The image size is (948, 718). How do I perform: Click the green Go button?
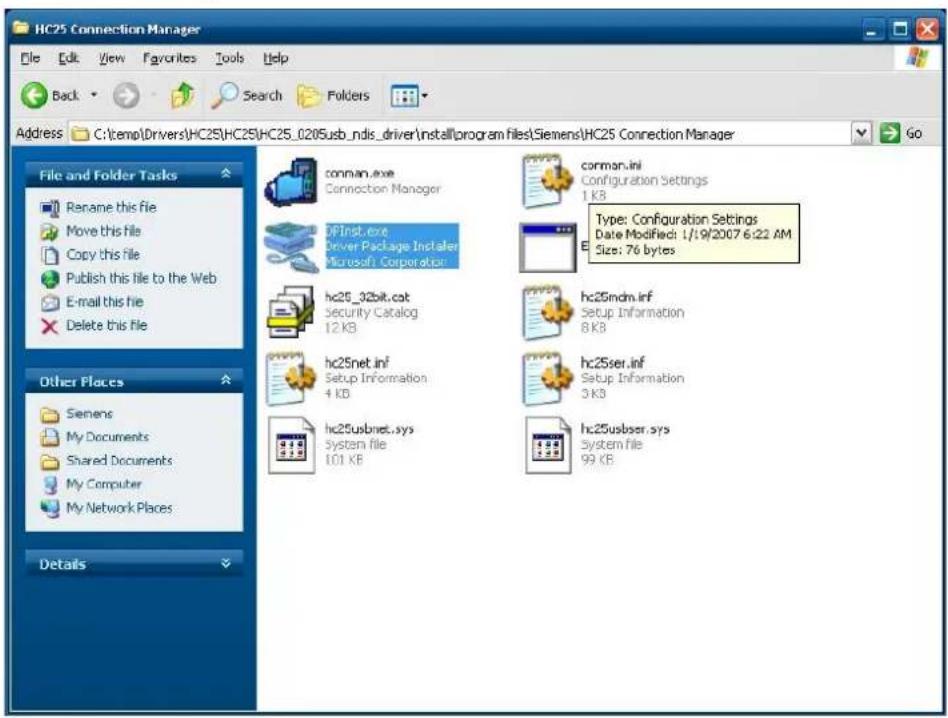[x=901, y=133]
